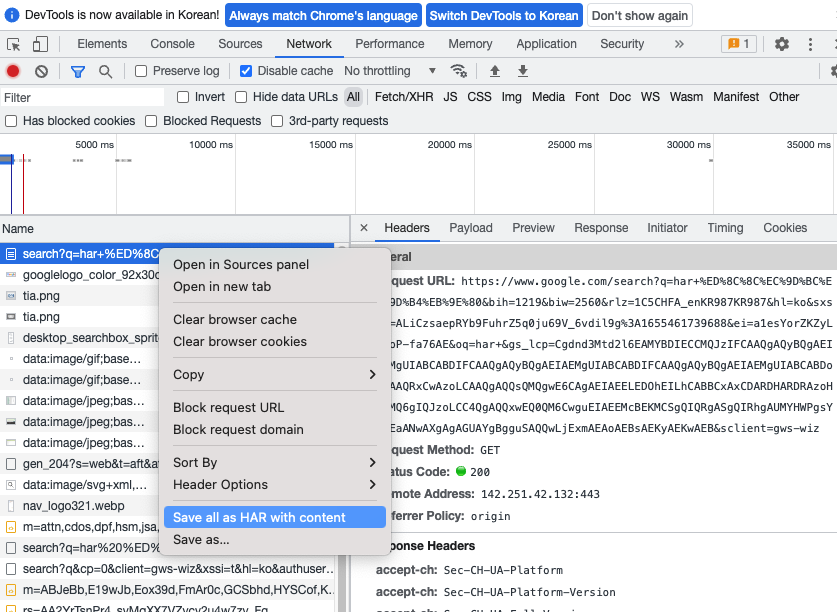
Task: Dismiss with Don't show again
Action: click(639, 15)
